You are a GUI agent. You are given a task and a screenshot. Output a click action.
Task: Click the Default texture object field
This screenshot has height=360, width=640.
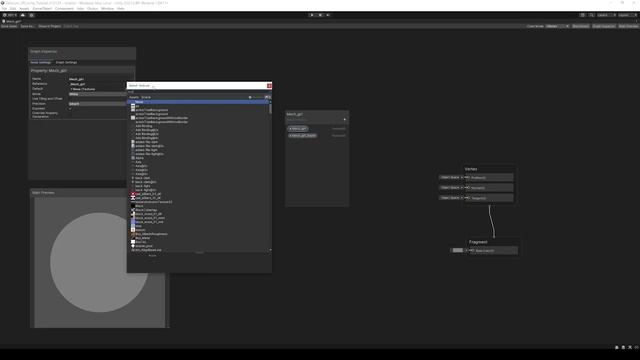[98, 89]
